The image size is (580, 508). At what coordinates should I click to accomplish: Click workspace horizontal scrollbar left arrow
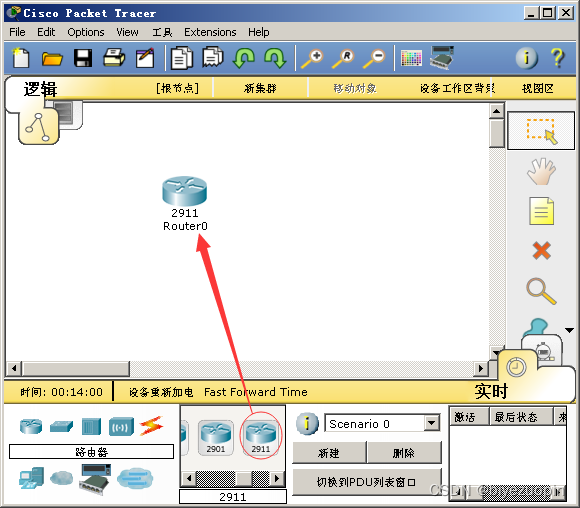[x=14, y=368]
